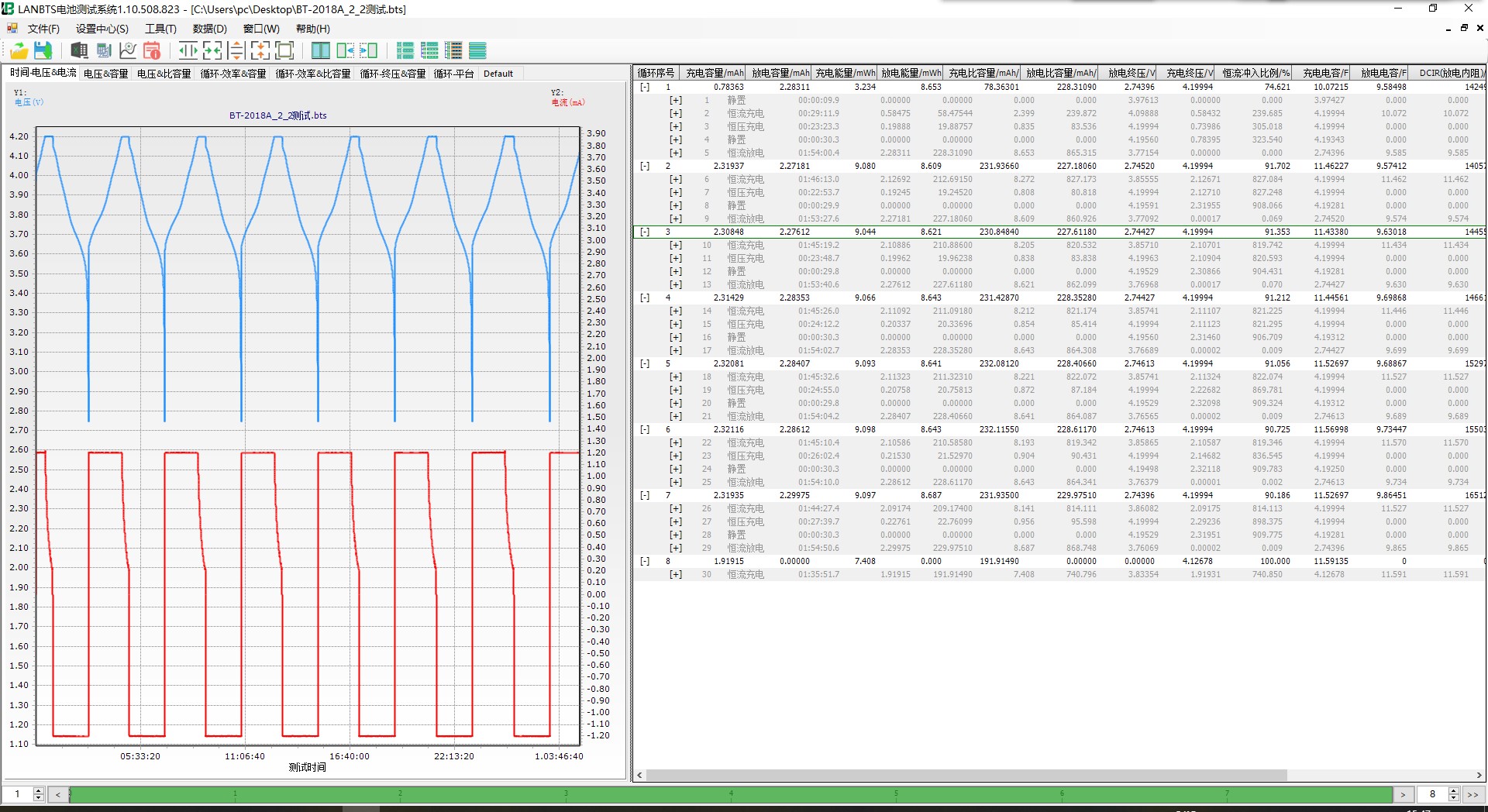Click the fully collapsed green list icon

(477, 51)
